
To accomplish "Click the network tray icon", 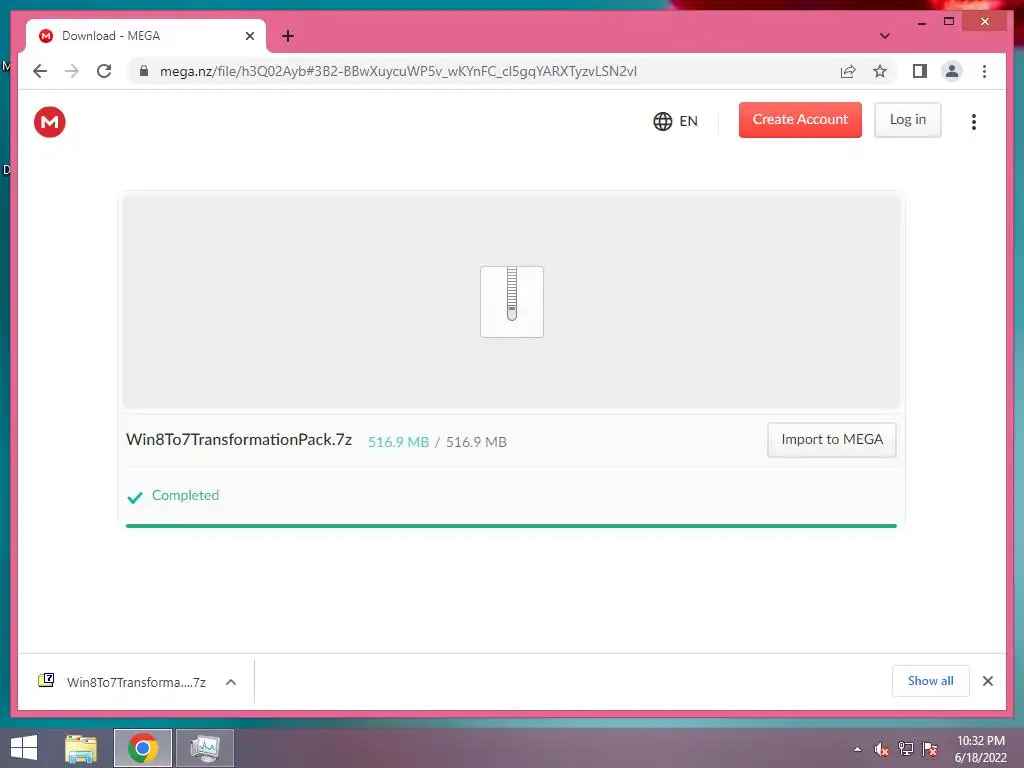I will tap(906, 749).
